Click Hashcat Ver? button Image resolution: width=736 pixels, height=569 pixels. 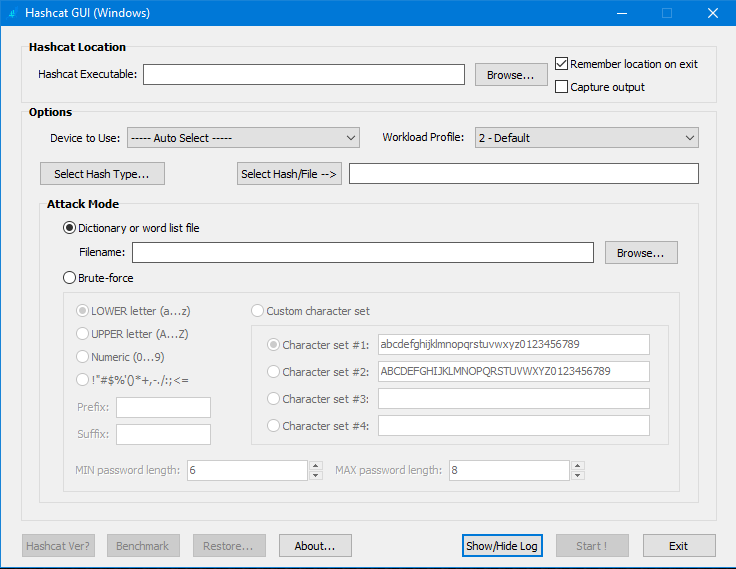coord(58,546)
